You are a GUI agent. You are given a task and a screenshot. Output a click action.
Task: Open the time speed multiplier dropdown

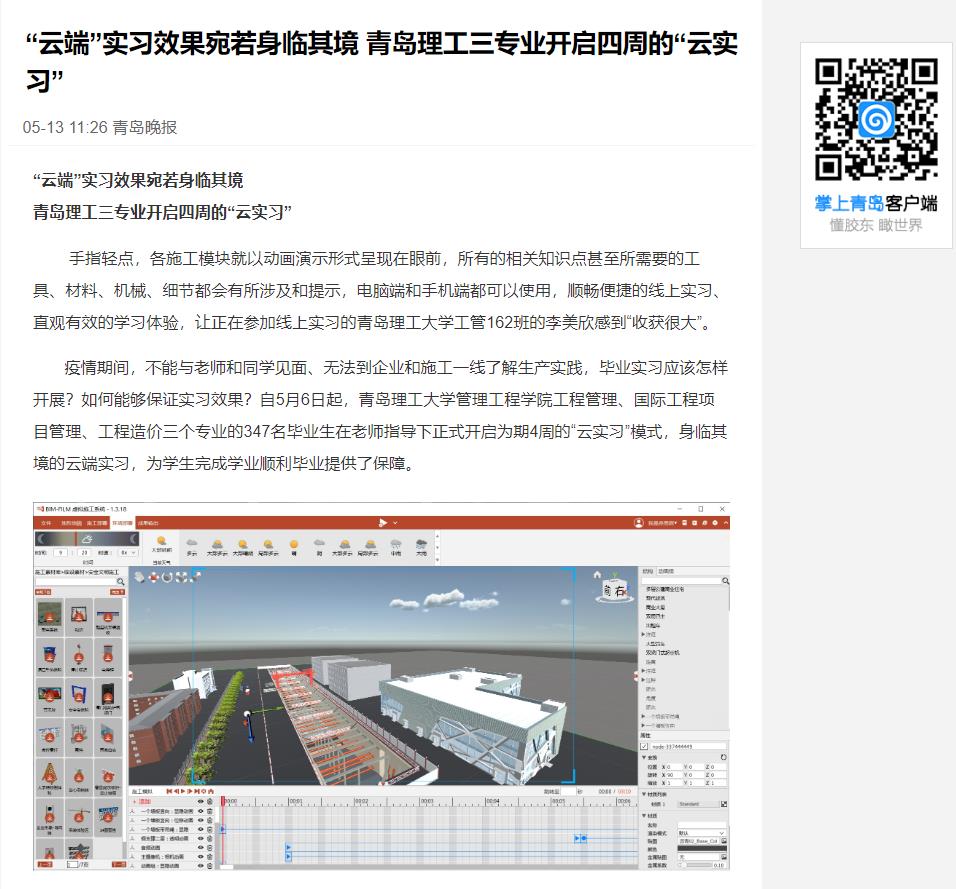pyautogui.click(x=127, y=552)
